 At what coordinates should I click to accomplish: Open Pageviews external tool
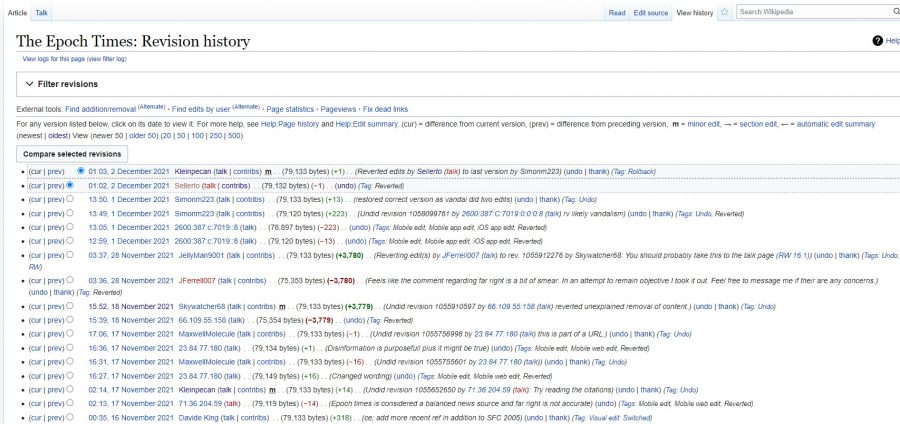[x=339, y=109]
